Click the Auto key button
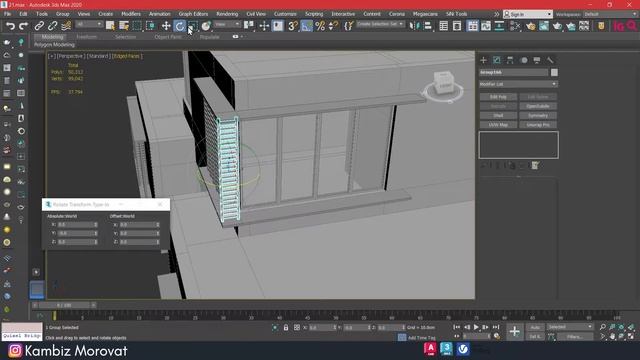This screenshot has height=360, width=640. pyautogui.click(x=535, y=327)
